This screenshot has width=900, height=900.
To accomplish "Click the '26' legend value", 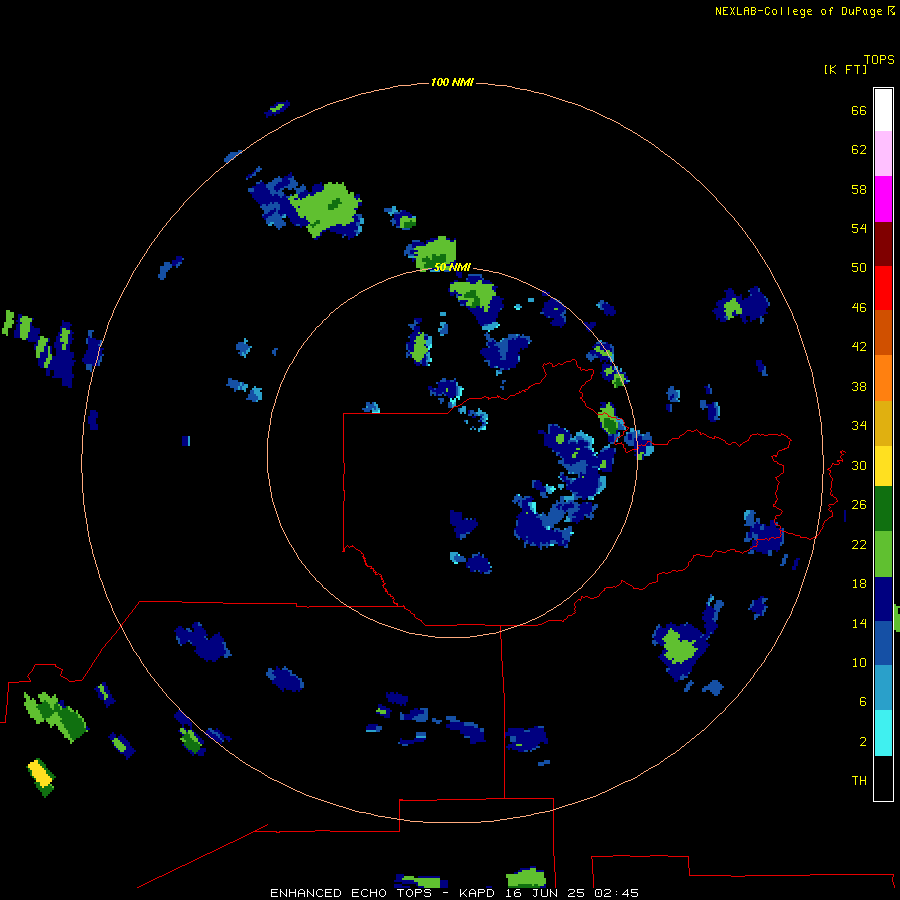I will click(x=859, y=505).
